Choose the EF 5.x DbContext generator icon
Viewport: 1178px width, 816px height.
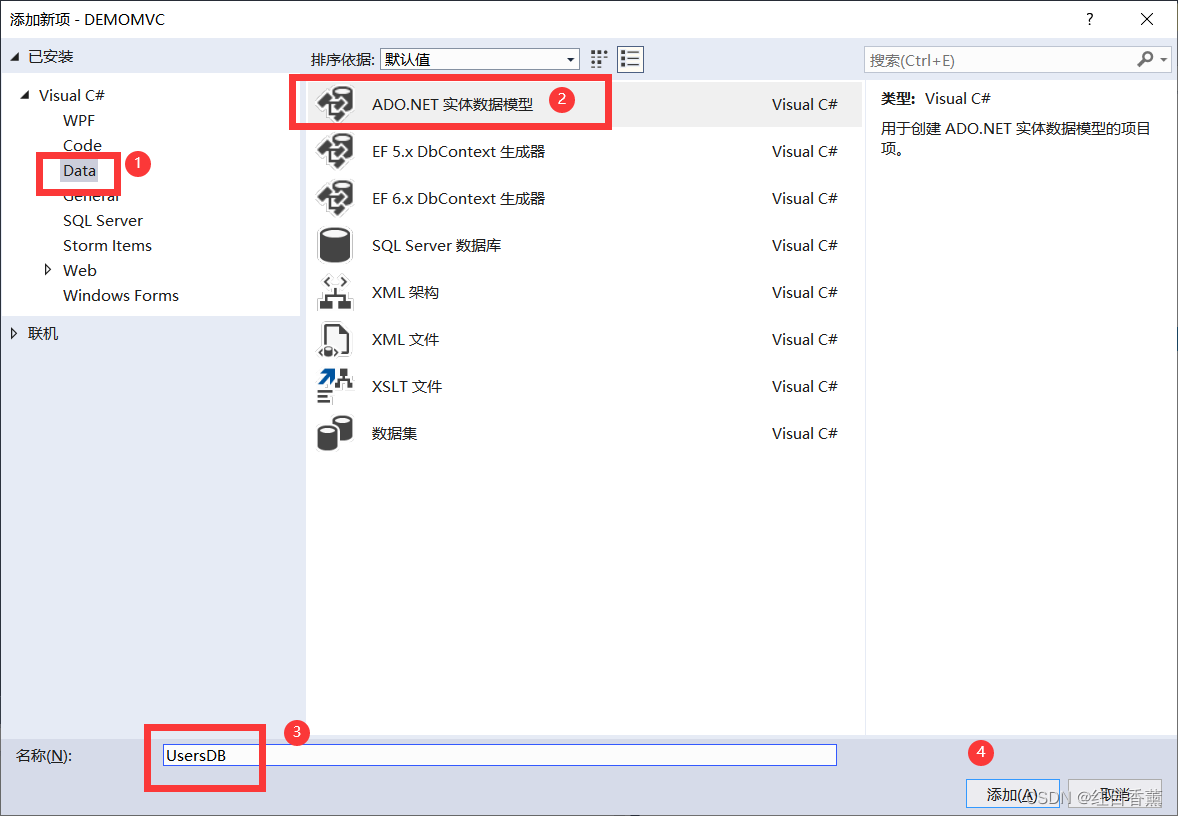pos(335,151)
